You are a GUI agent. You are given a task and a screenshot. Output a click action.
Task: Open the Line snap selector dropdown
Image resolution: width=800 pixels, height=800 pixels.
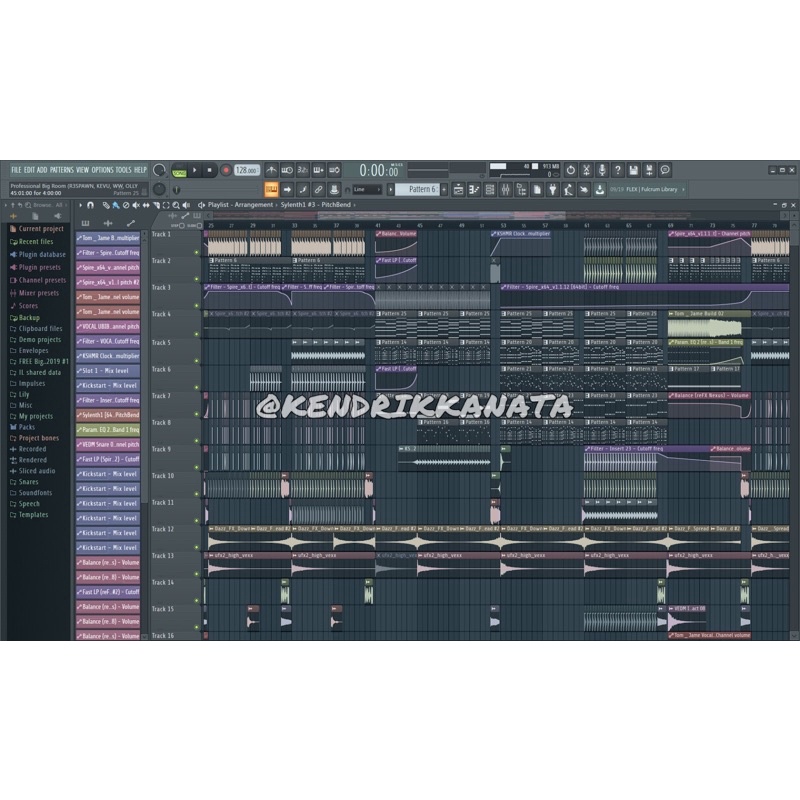pyautogui.click(x=367, y=190)
